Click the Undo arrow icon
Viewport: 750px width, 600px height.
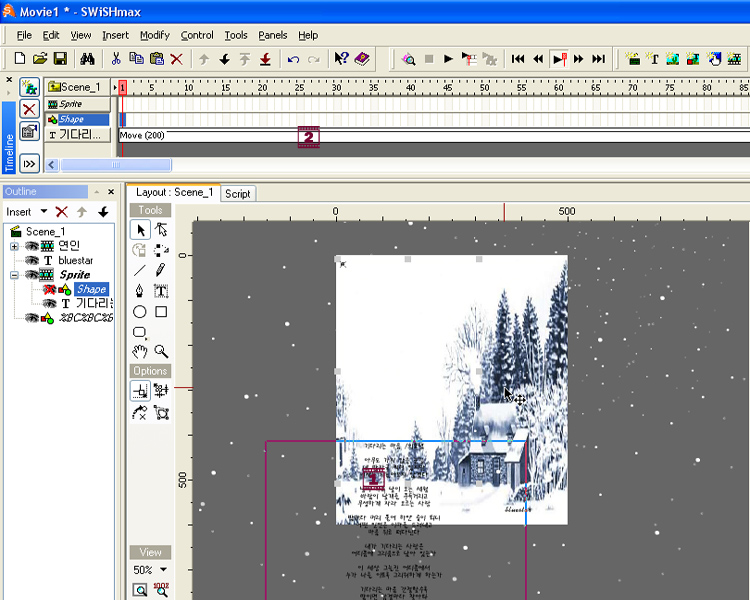pos(293,59)
